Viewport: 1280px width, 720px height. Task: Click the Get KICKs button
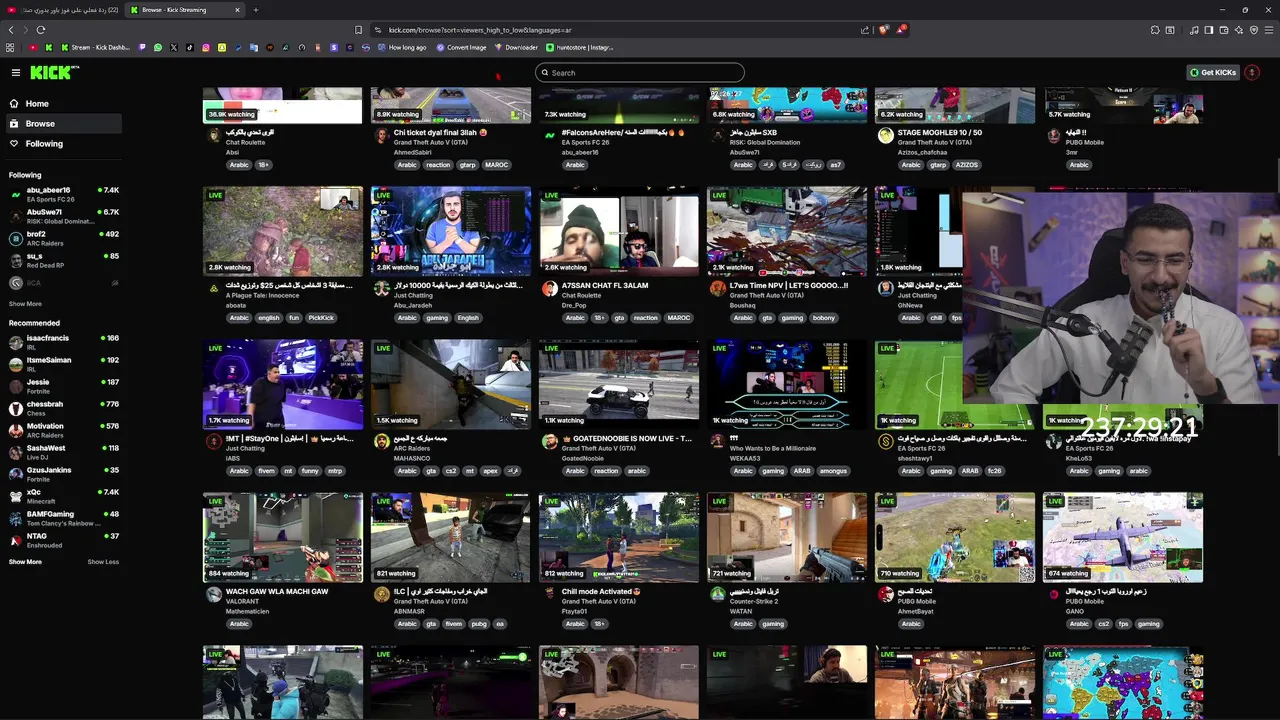tap(1213, 72)
